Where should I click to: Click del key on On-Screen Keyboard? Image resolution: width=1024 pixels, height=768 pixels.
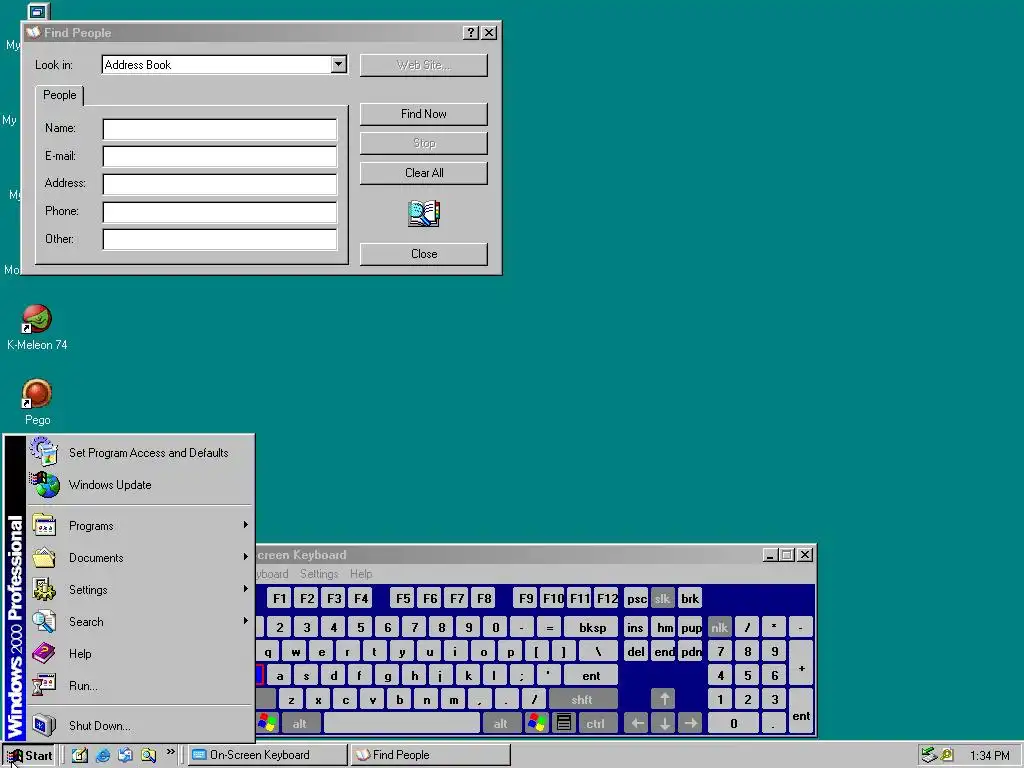tap(635, 652)
